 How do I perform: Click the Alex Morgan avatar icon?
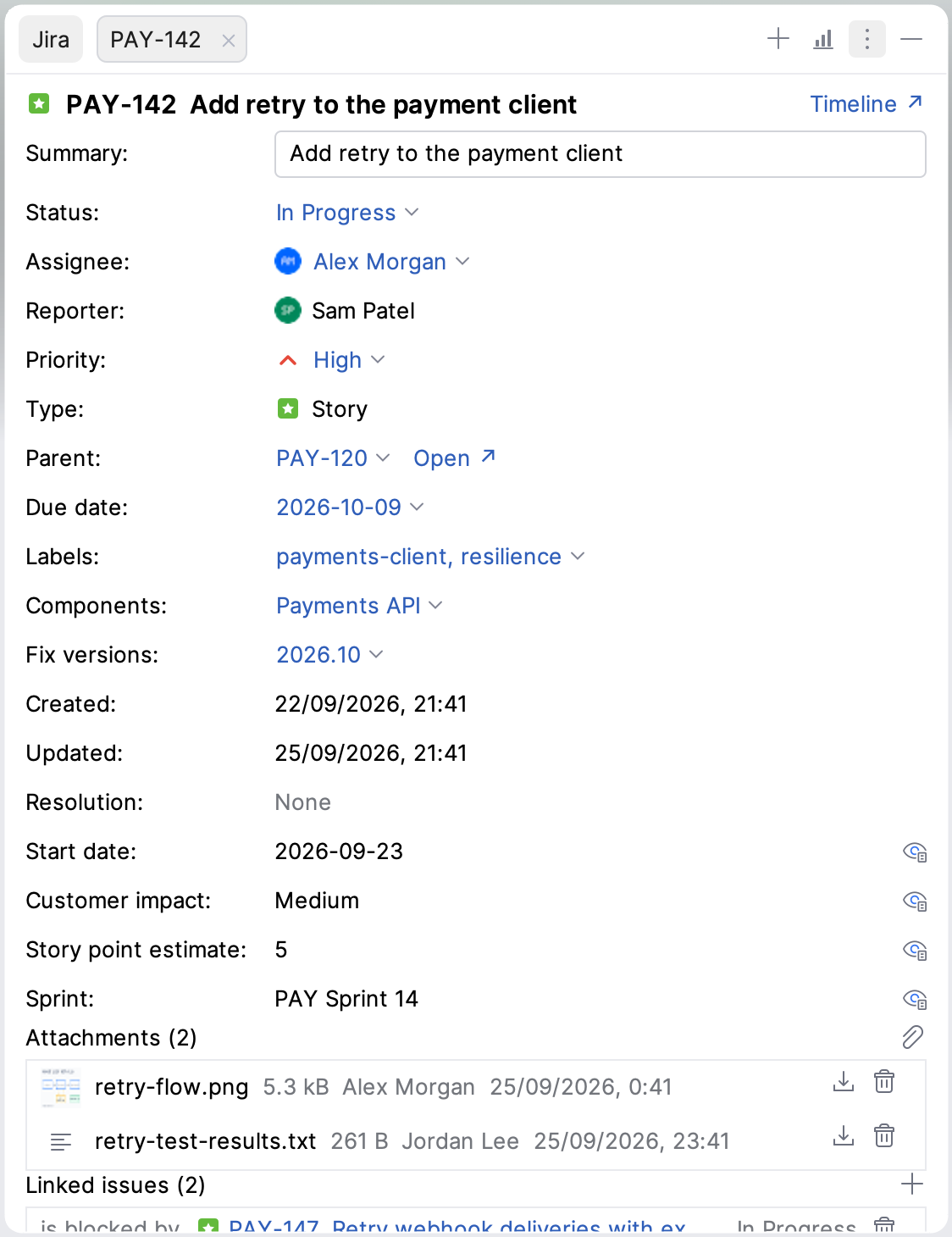(288, 261)
